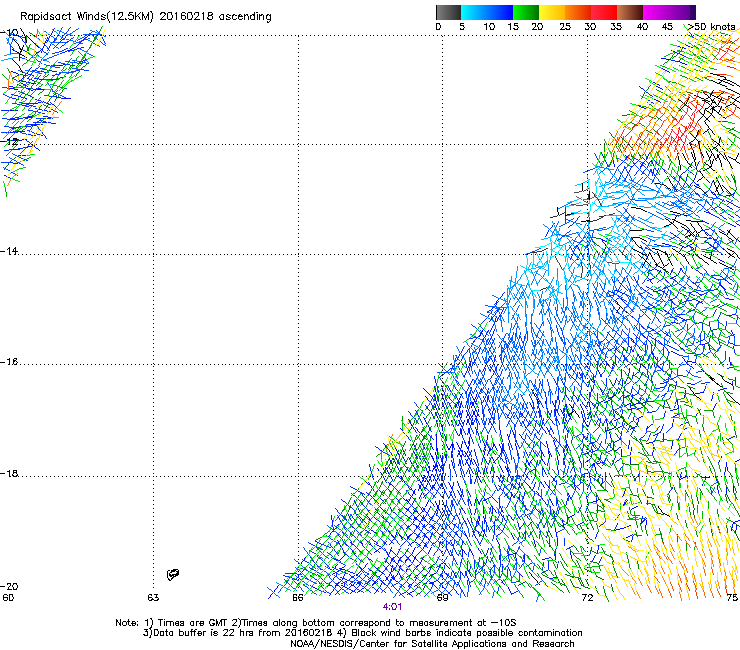Click the 'Data buffer is 22 hrs' note
This screenshot has height=650, width=740.
click(x=362, y=633)
